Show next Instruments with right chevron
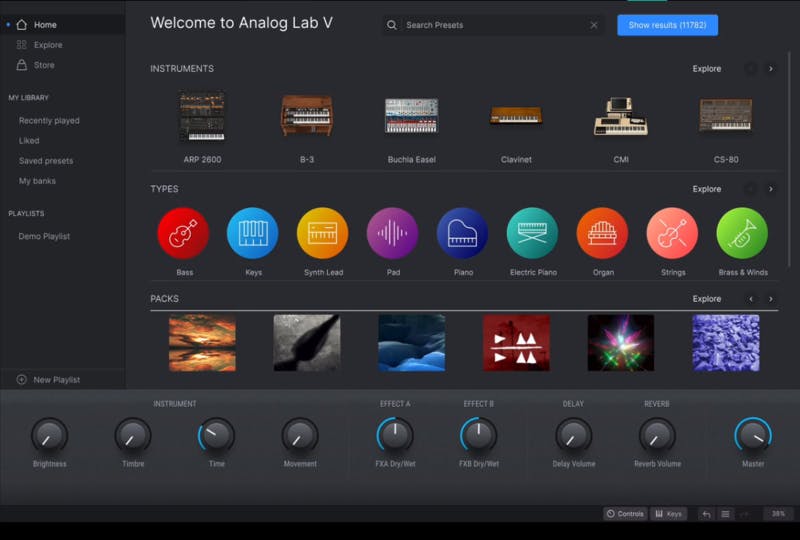The width and height of the screenshot is (800, 540). [770, 68]
